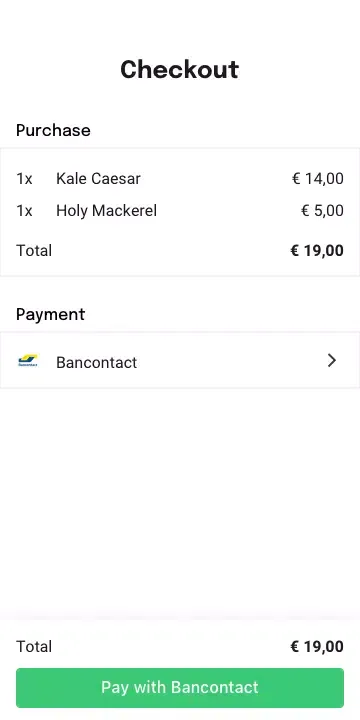This screenshot has height=720, width=360.
Task: Click empty area below Payment section
Action: (180, 501)
